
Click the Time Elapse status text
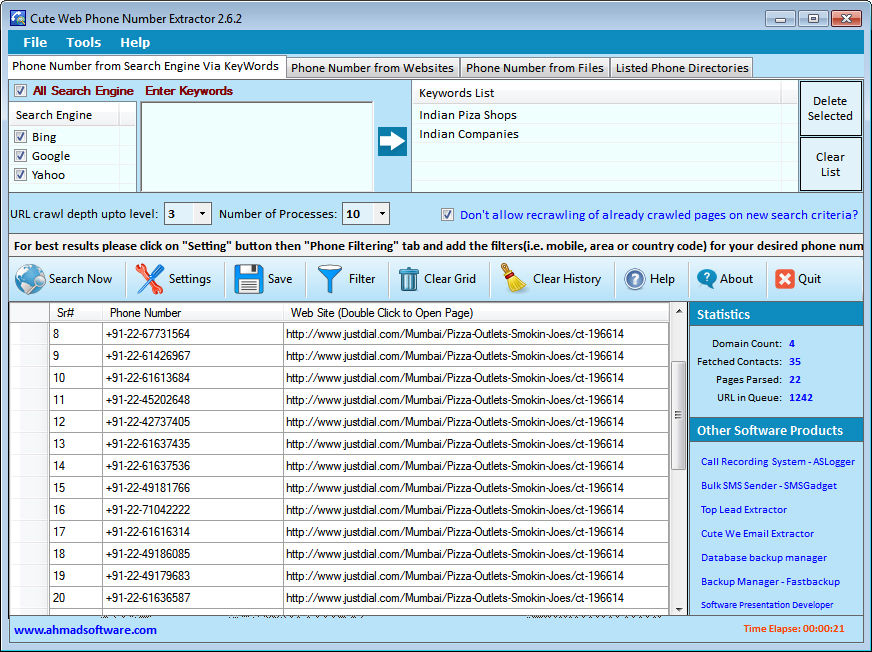click(x=794, y=629)
